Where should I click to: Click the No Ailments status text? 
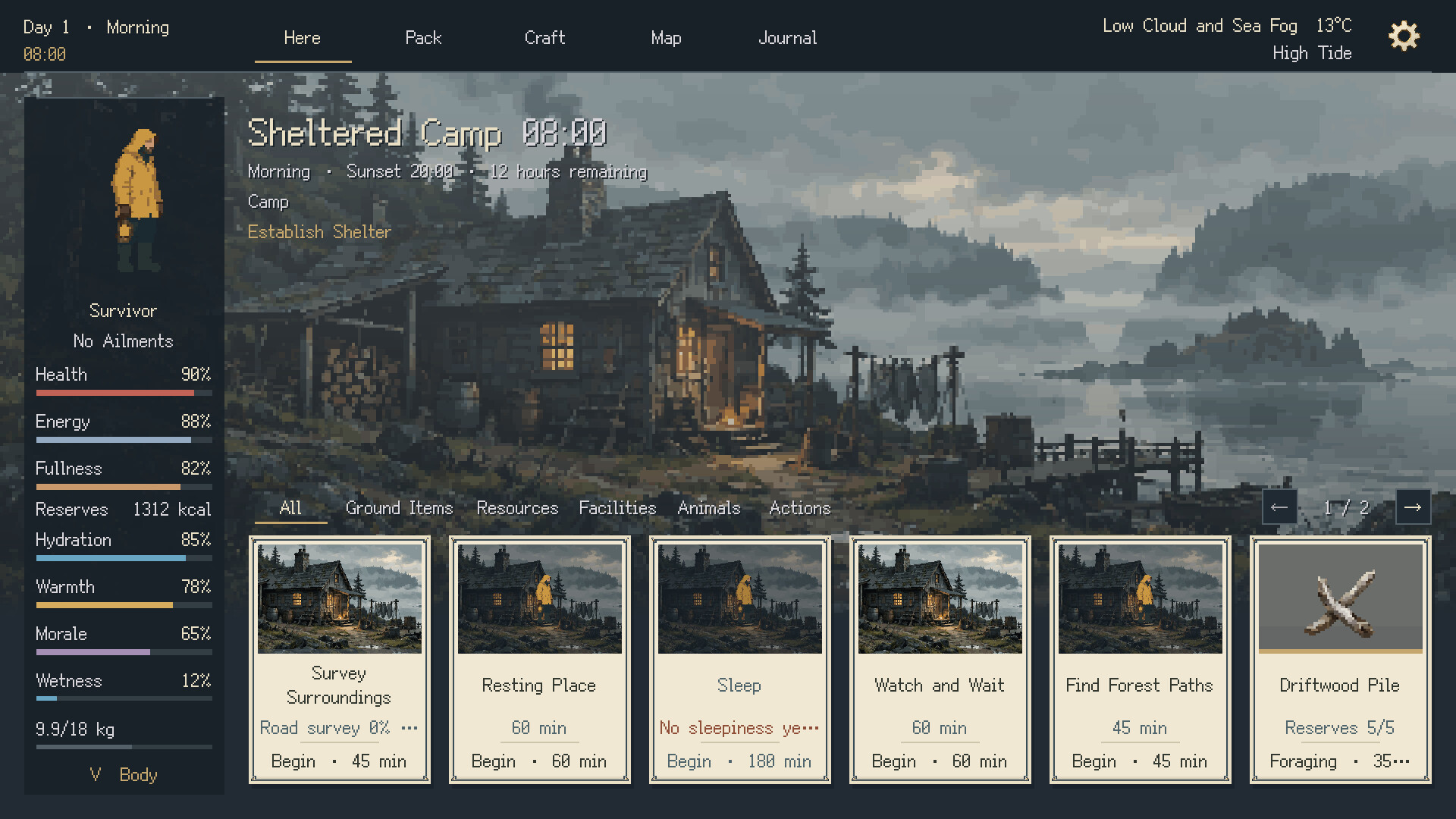coord(124,341)
